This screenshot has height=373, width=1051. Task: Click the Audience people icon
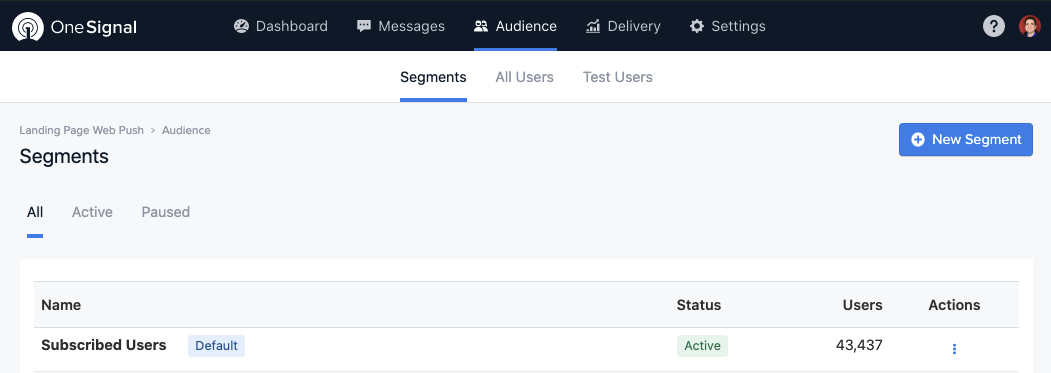pos(481,26)
